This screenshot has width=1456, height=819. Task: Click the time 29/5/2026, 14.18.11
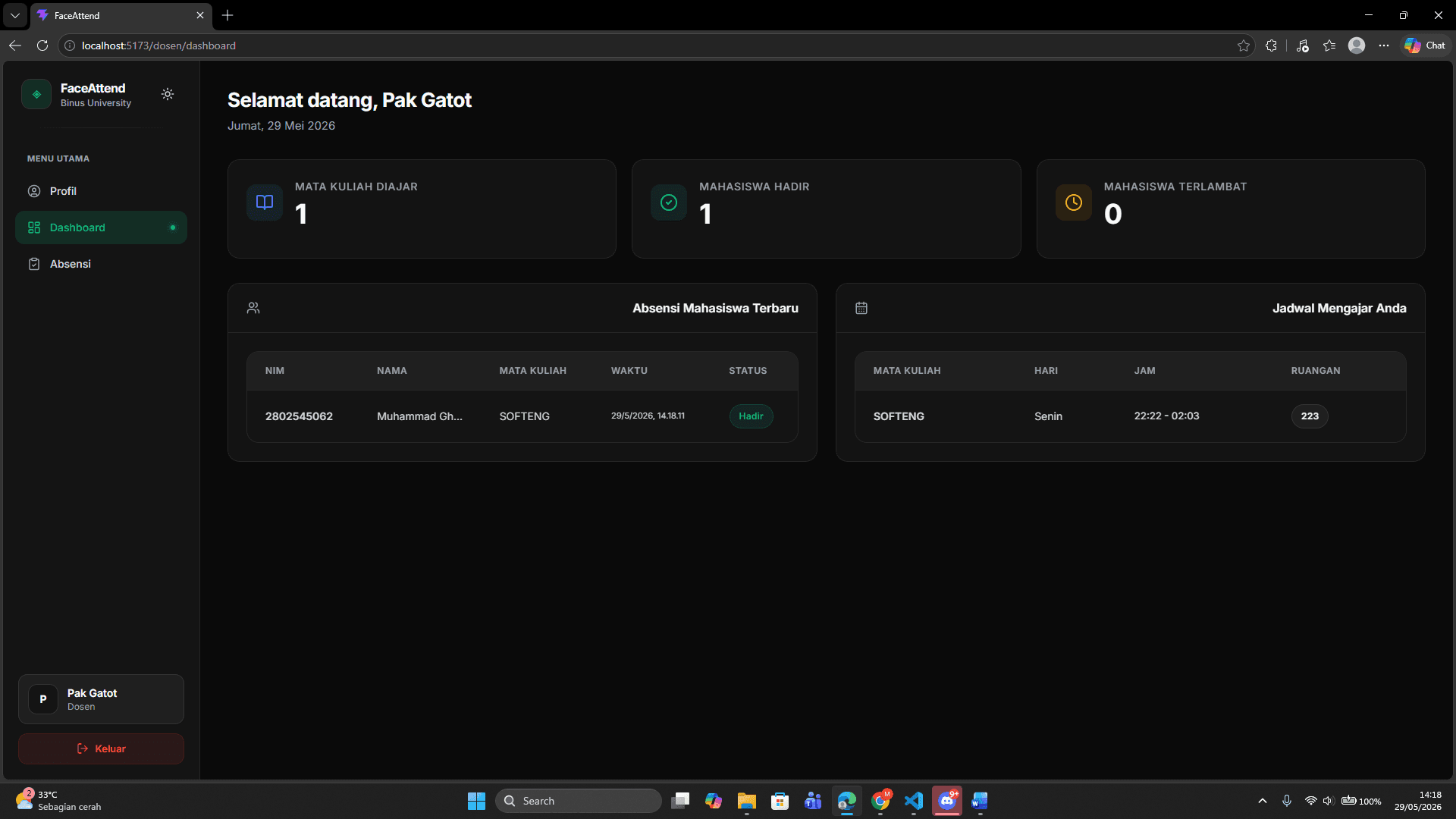tap(648, 416)
